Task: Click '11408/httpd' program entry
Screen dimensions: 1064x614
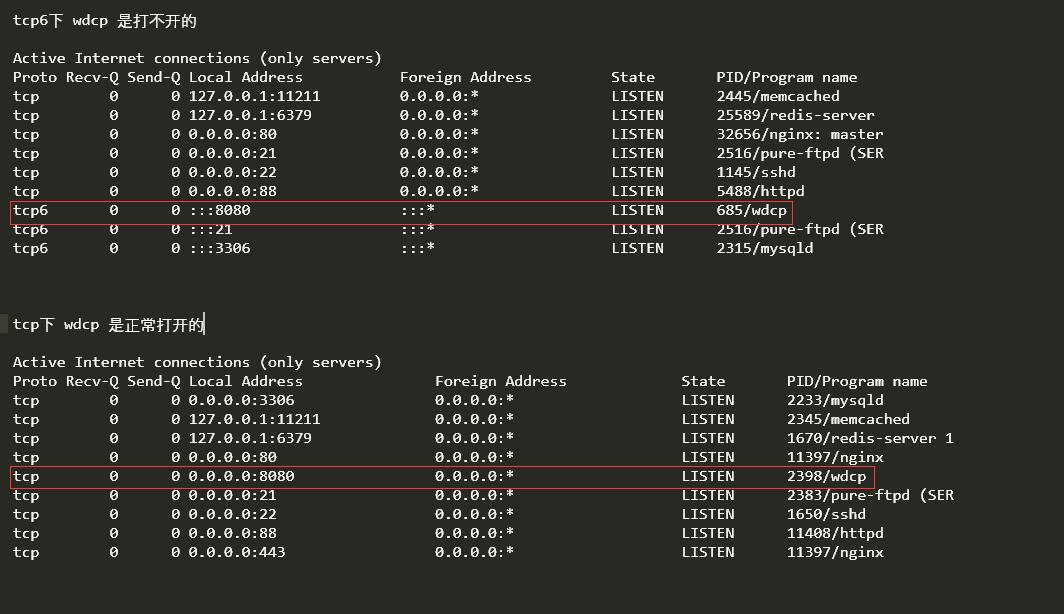Action: pos(835,534)
